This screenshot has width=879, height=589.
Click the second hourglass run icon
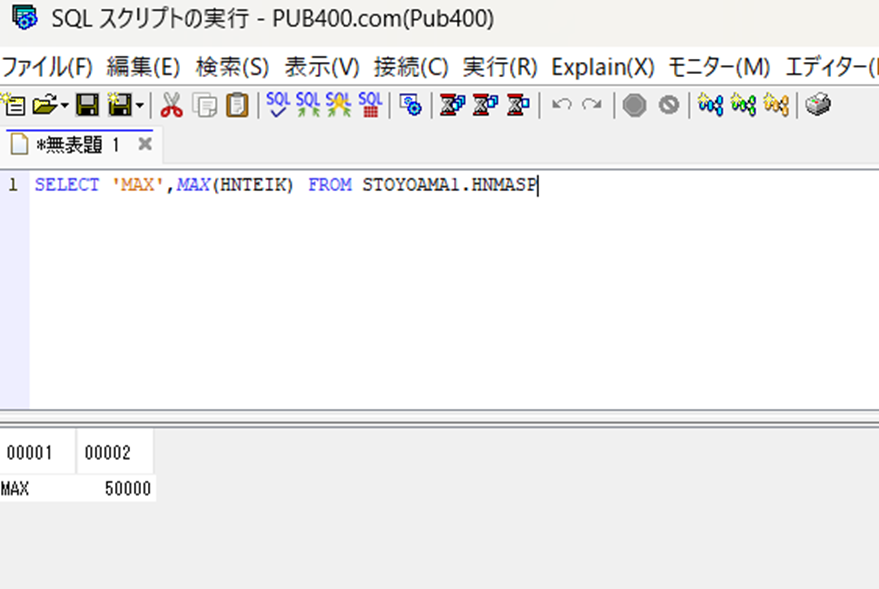tap(485, 105)
